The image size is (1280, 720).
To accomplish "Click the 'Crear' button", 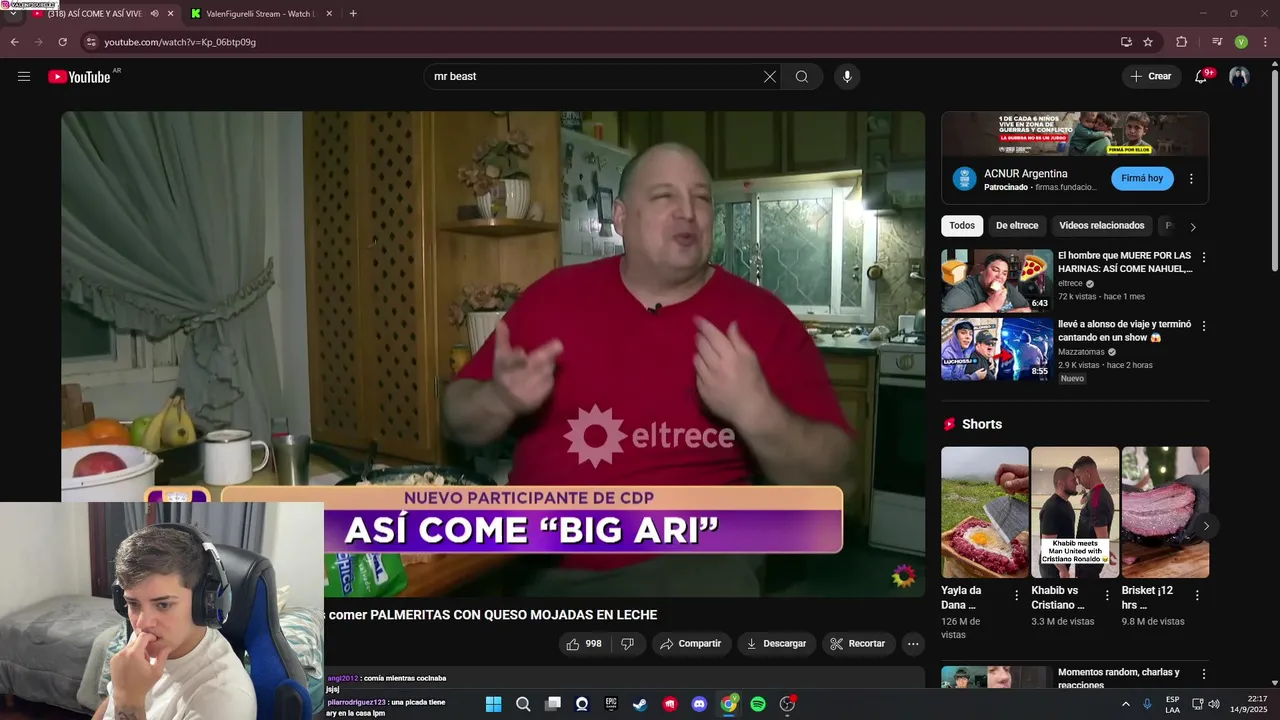I will pos(1151,77).
